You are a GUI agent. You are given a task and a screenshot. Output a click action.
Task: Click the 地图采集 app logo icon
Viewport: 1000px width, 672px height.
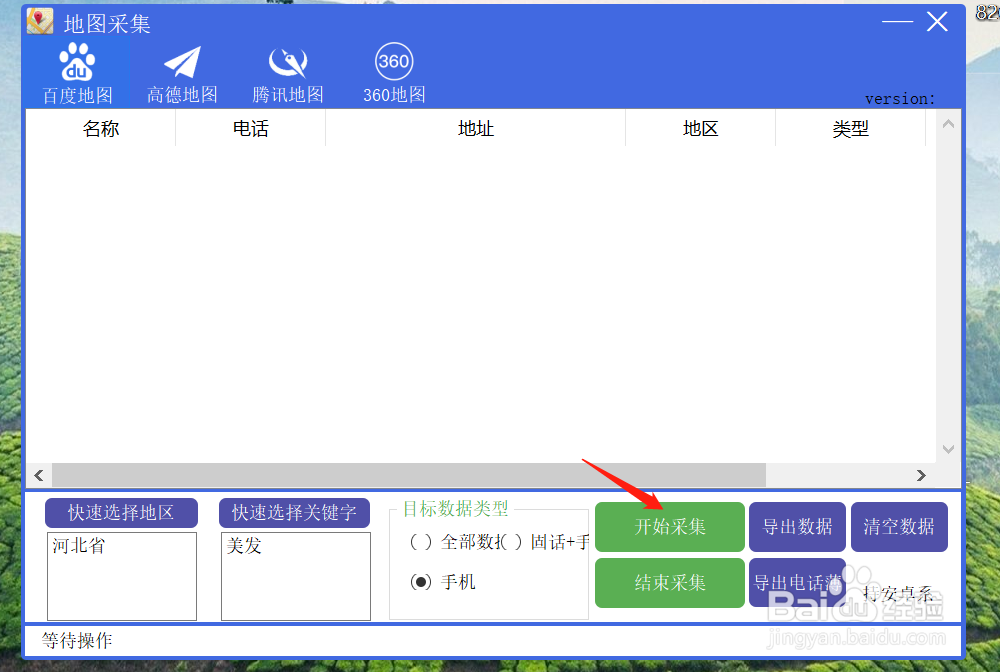click(x=40, y=22)
